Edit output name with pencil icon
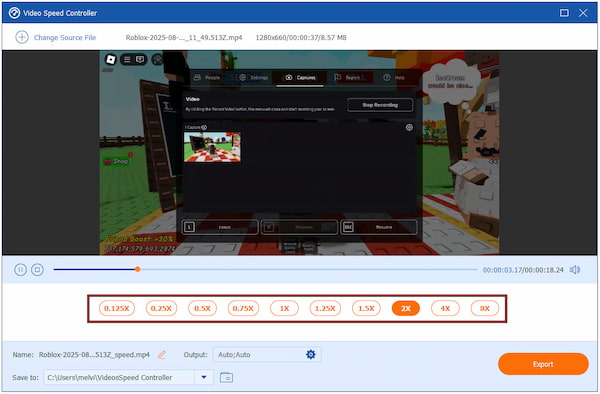Screen dimensions: 600x394 162,355
